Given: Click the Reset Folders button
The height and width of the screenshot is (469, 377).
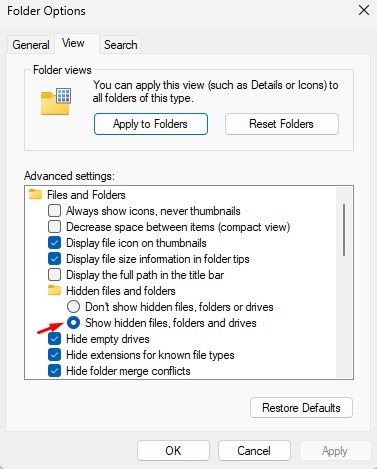Looking at the screenshot, I should (282, 124).
